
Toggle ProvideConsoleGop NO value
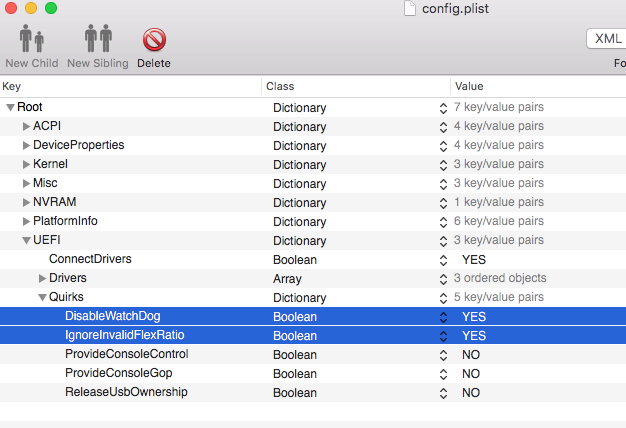pyautogui.click(x=471, y=374)
